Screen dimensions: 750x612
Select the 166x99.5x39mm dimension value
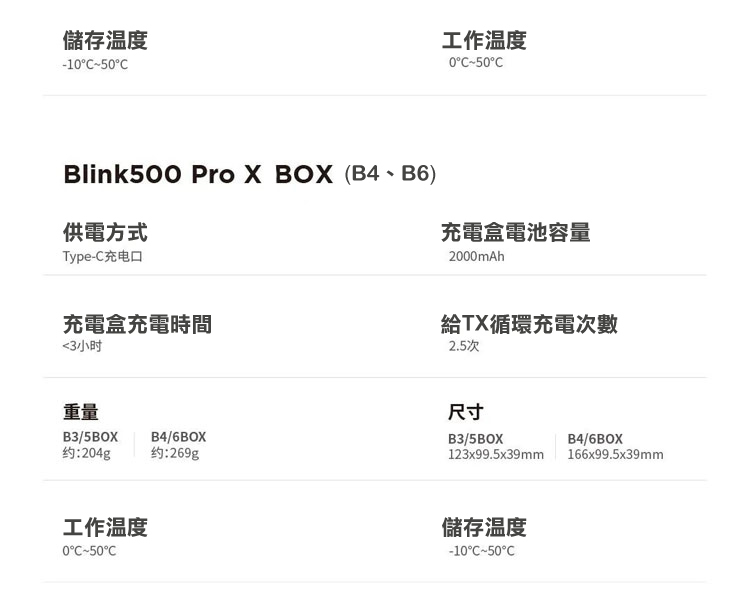pyautogui.click(x=615, y=455)
